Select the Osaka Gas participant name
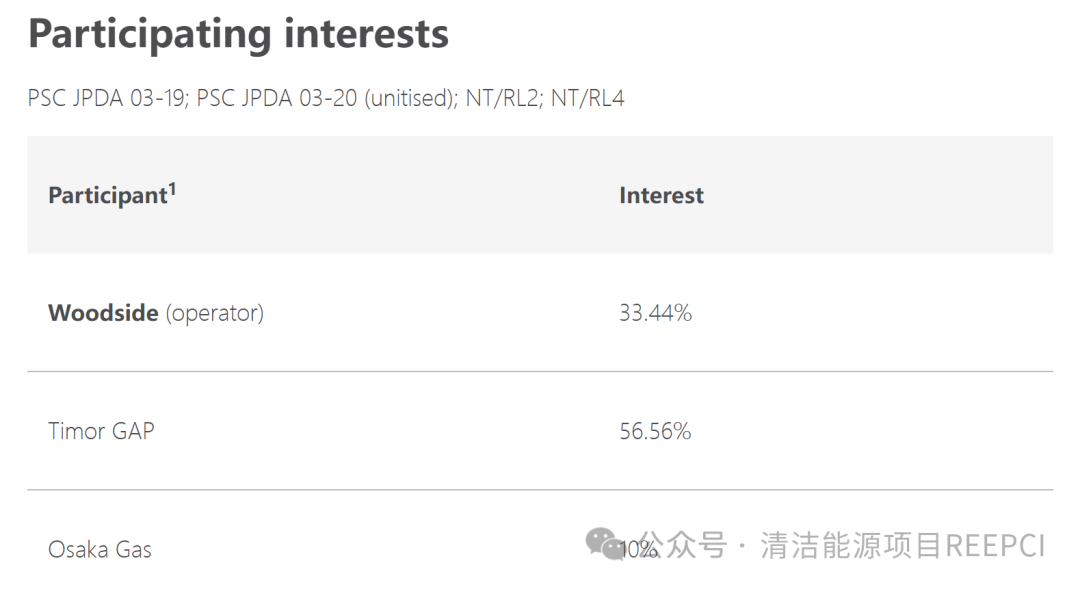Screen dimensions: 1080x589 tap(100, 550)
